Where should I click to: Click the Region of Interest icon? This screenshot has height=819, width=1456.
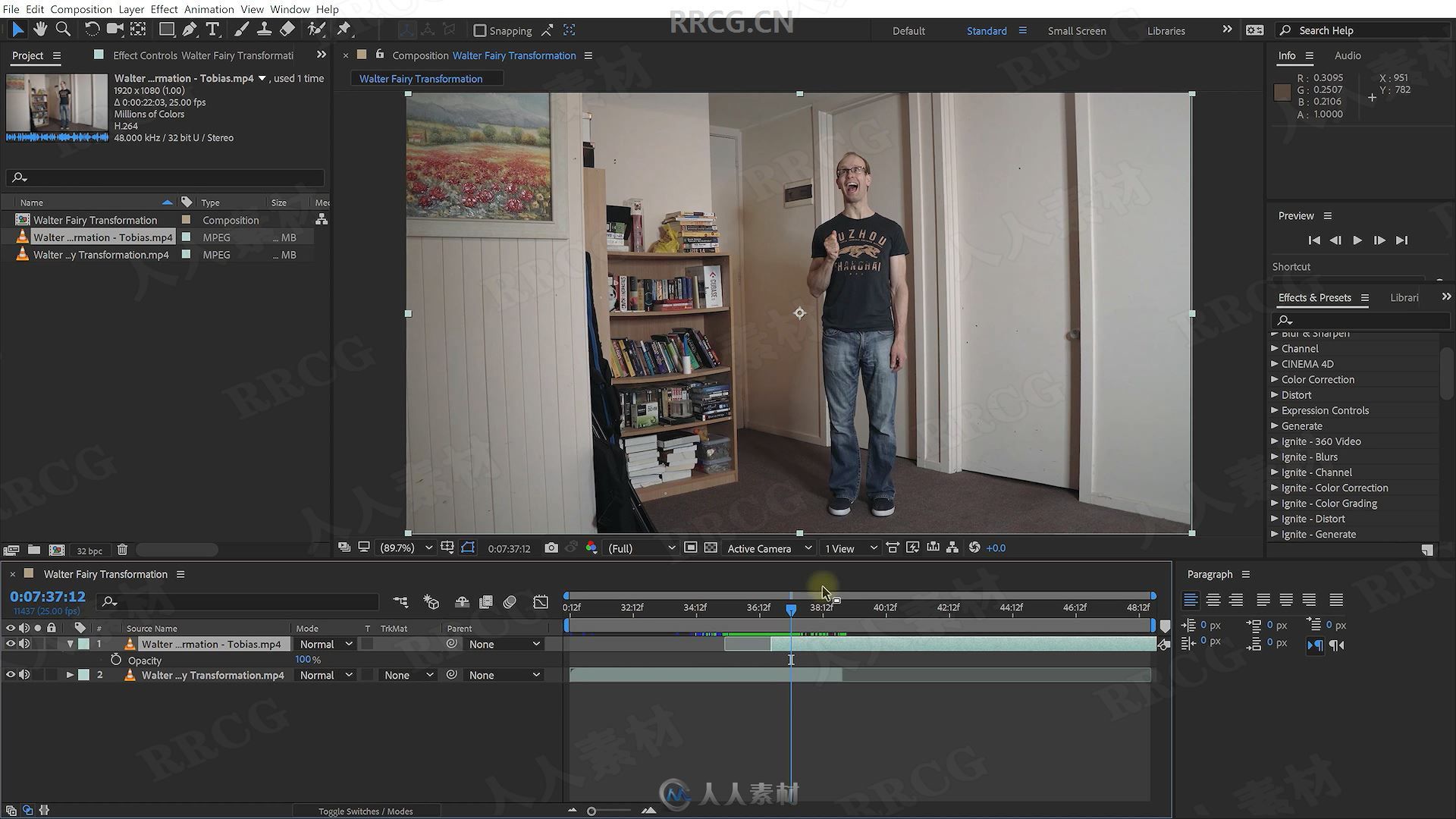pyautogui.click(x=690, y=548)
